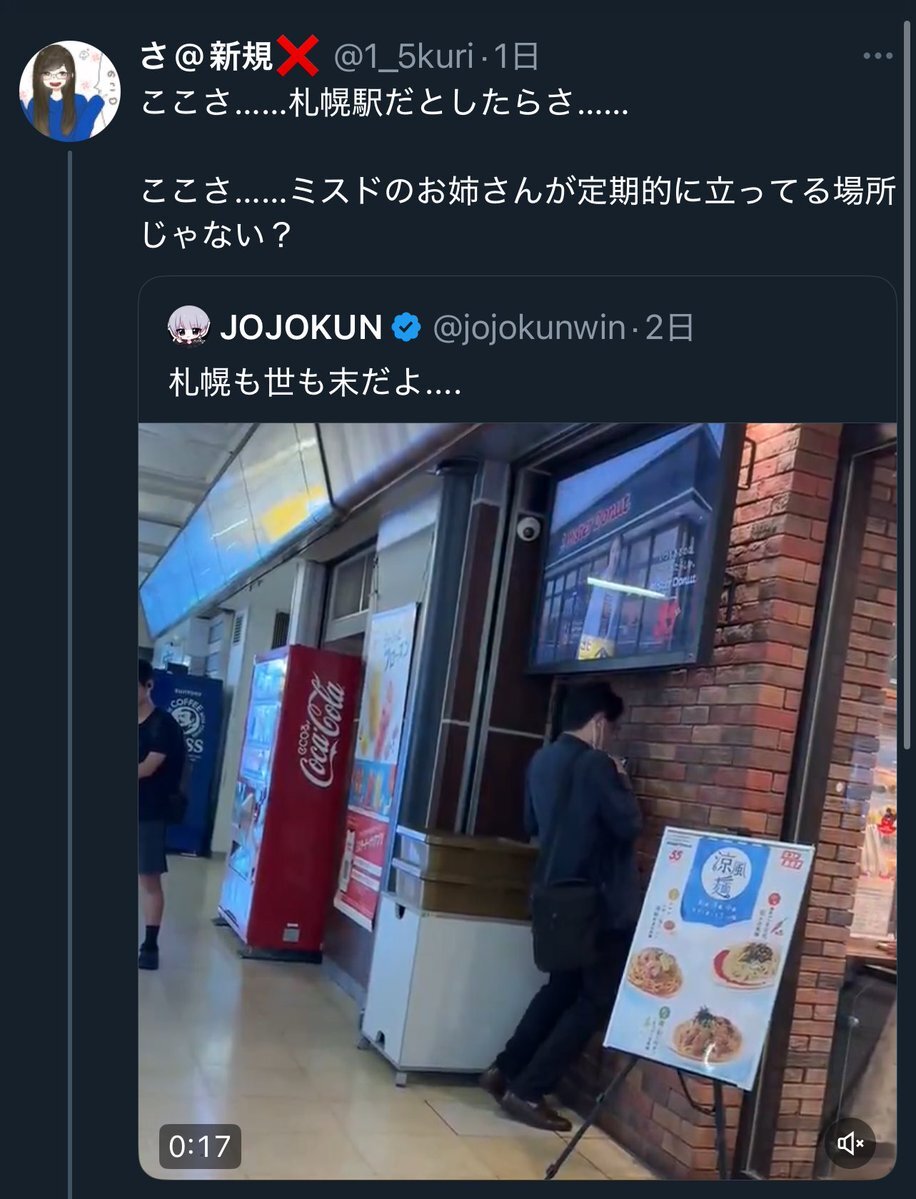Open the 2日 timestamp of quoted tweet

tap(669, 328)
